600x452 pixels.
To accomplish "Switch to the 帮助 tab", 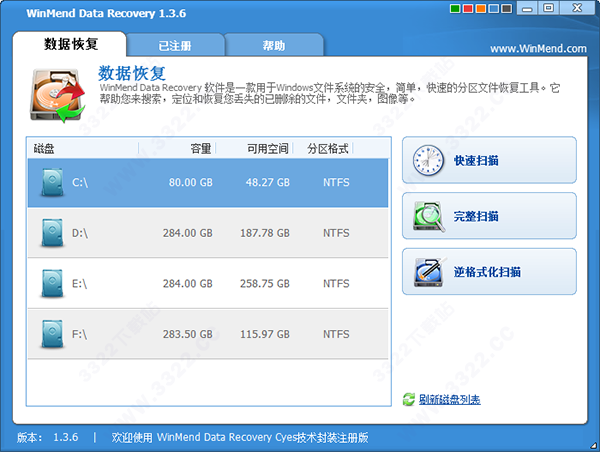I will [x=274, y=46].
